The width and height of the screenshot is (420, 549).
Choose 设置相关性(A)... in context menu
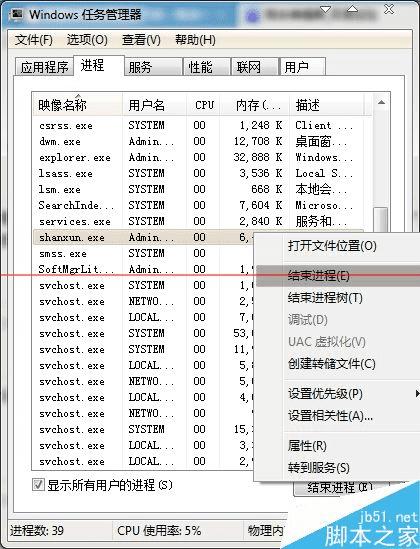(337, 416)
